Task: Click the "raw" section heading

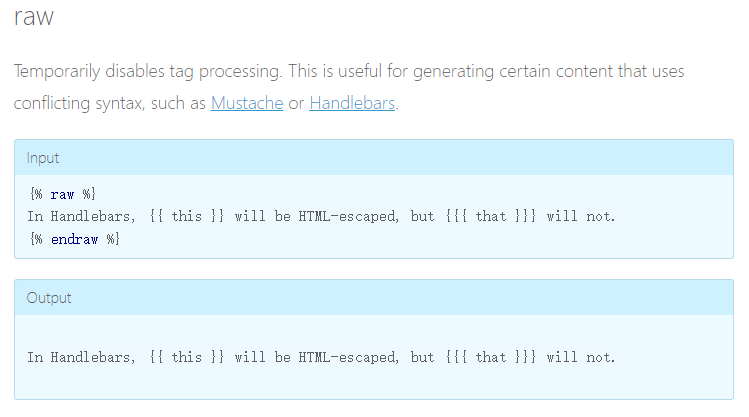Action: 34,17
